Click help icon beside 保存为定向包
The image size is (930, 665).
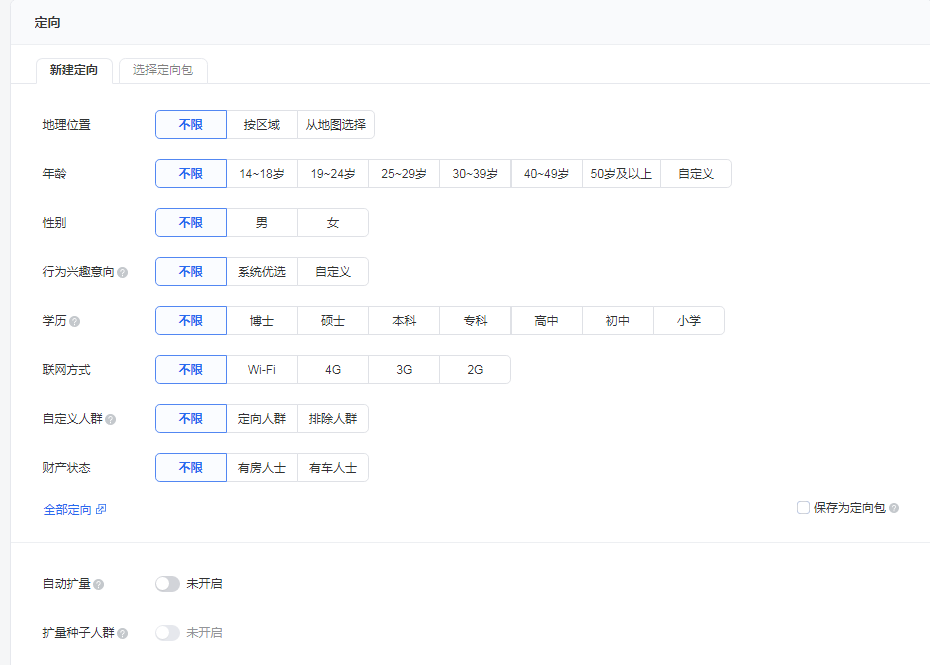(x=894, y=508)
